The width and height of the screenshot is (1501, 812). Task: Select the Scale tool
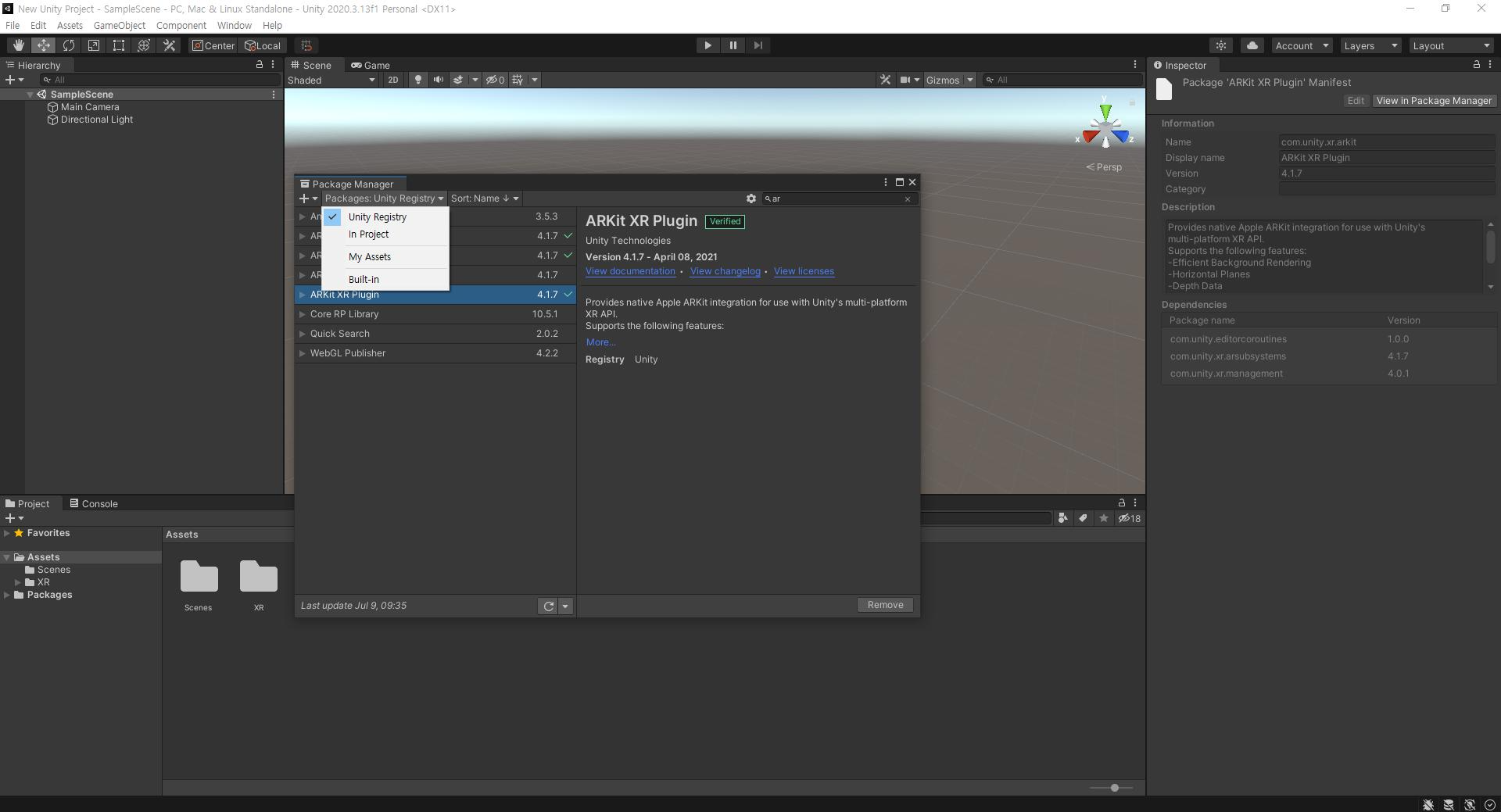[93, 45]
